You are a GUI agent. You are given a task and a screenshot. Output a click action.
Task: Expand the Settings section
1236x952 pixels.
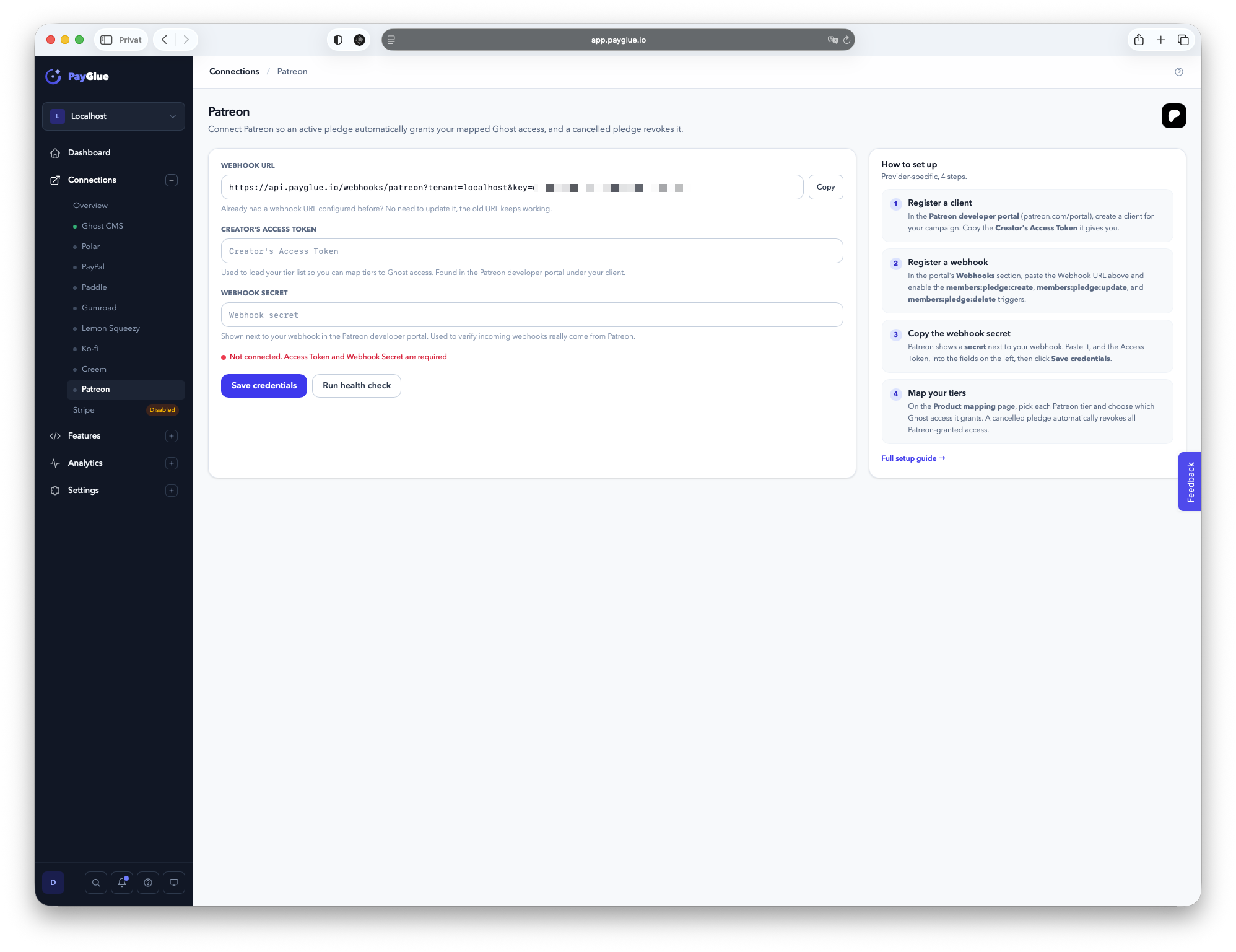click(172, 491)
